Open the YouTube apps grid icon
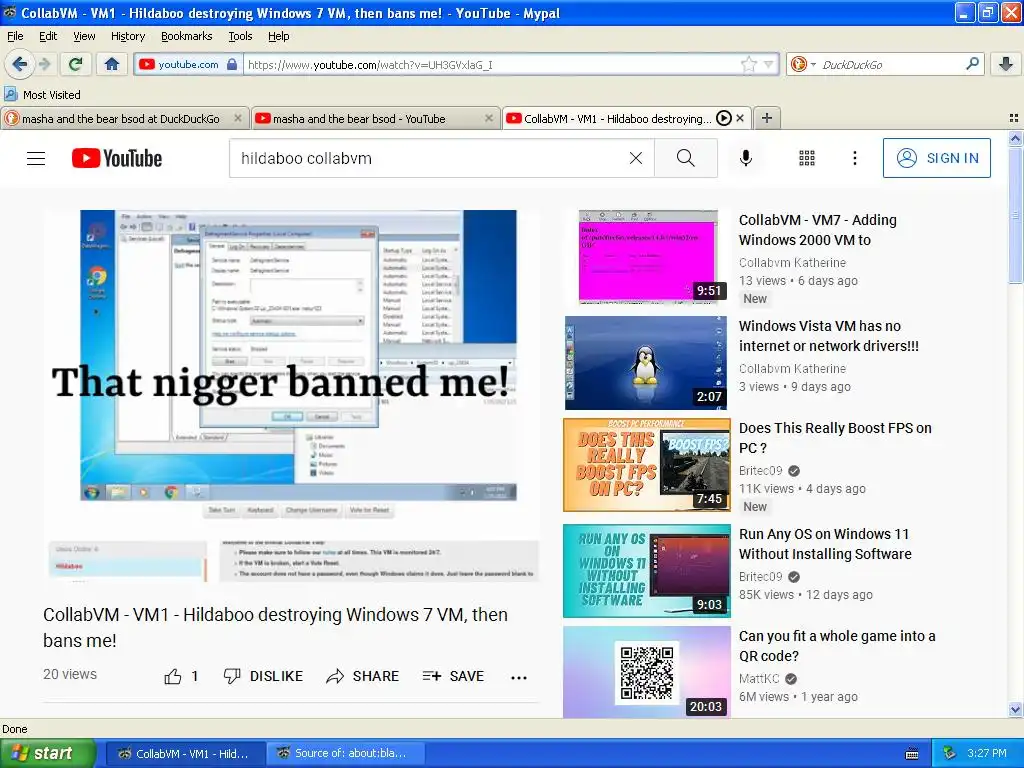1024x768 pixels. (807, 158)
